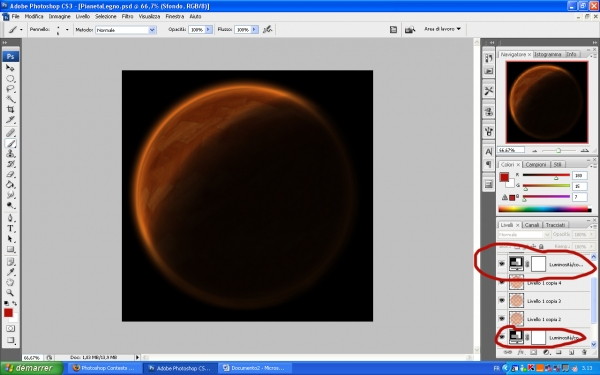Open the Flusso slider arrow

(x=254, y=29)
